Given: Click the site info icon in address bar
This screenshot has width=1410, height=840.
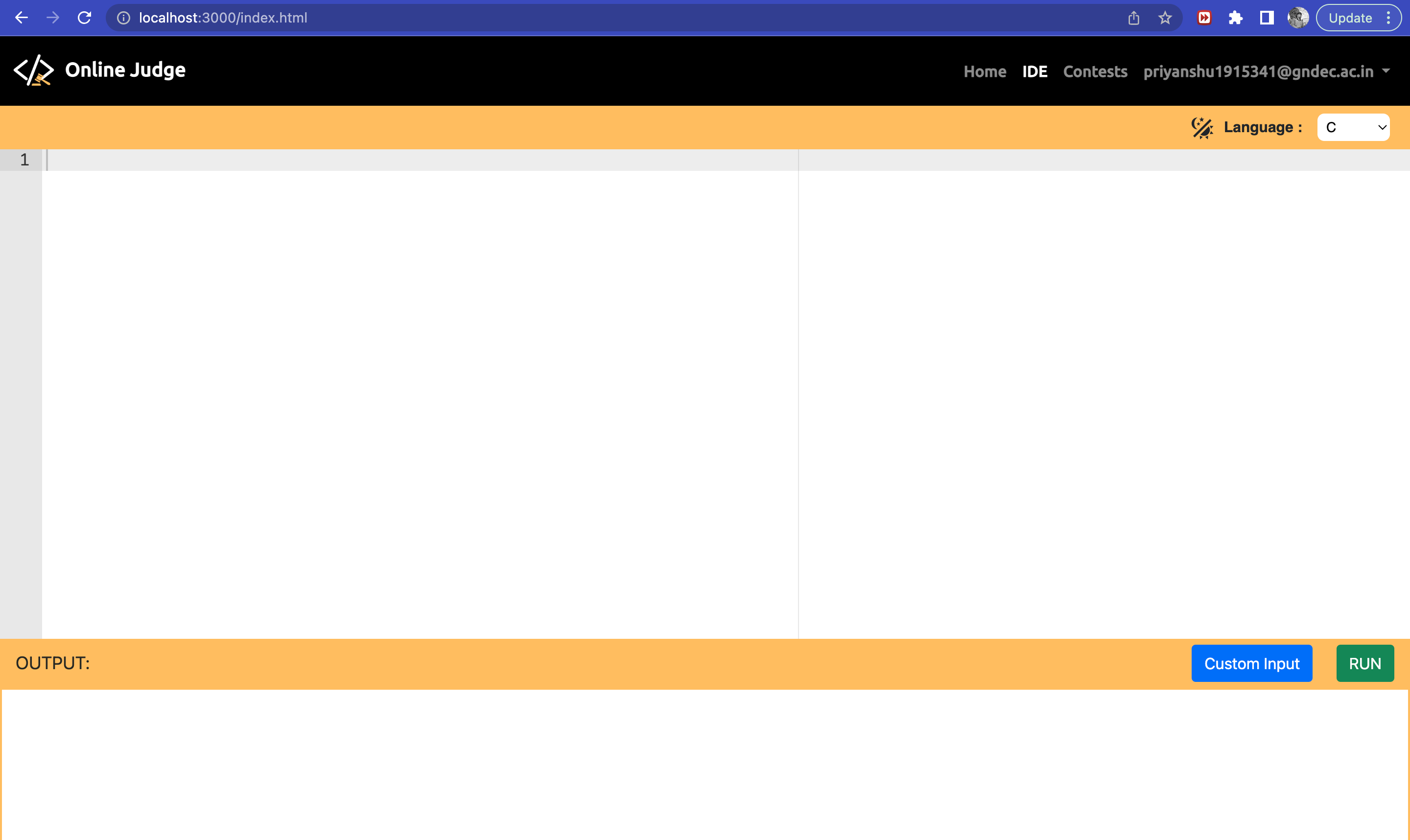Looking at the screenshot, I should [x=123, y=18].
